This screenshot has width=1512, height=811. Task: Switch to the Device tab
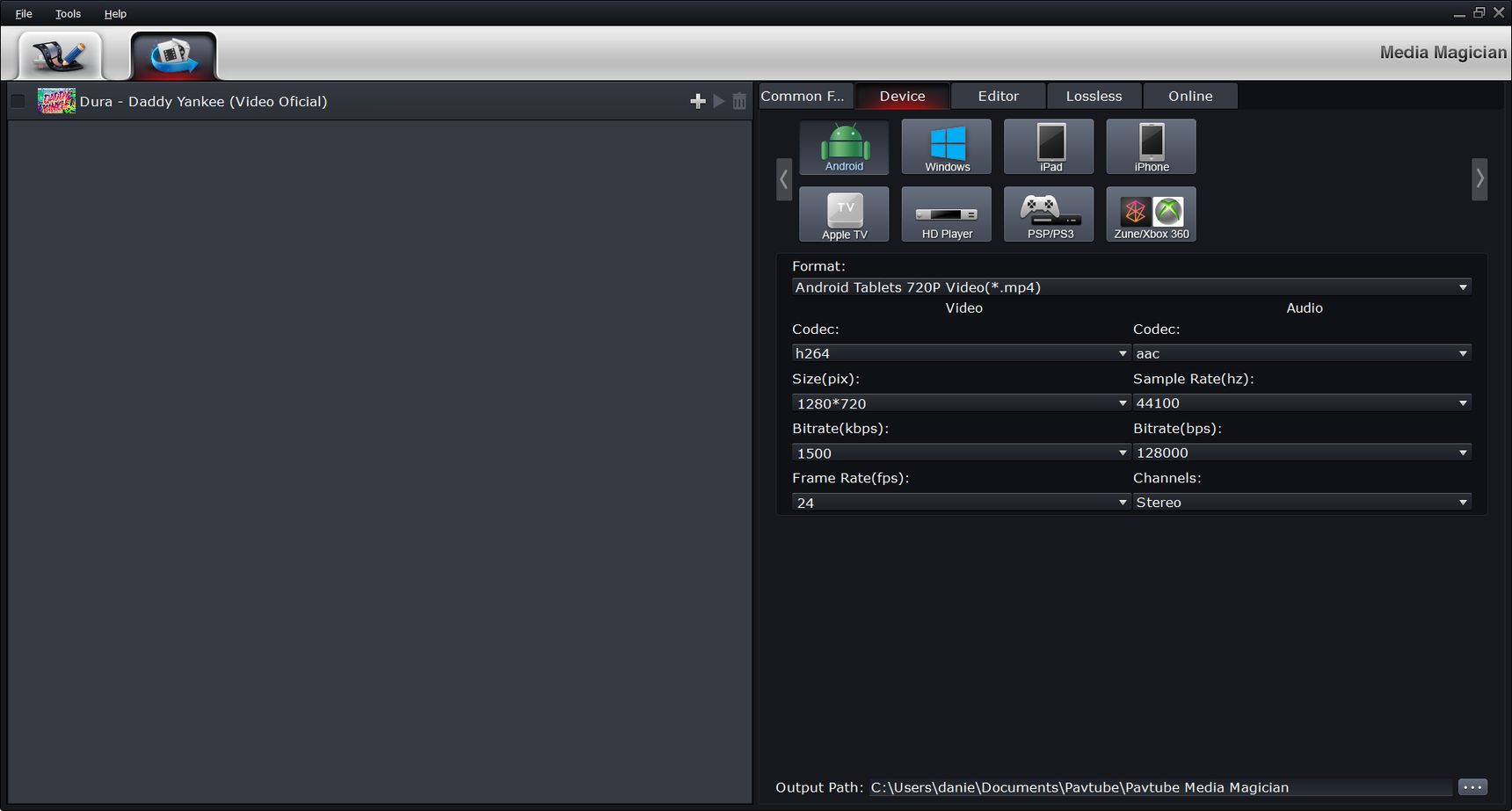903,96
